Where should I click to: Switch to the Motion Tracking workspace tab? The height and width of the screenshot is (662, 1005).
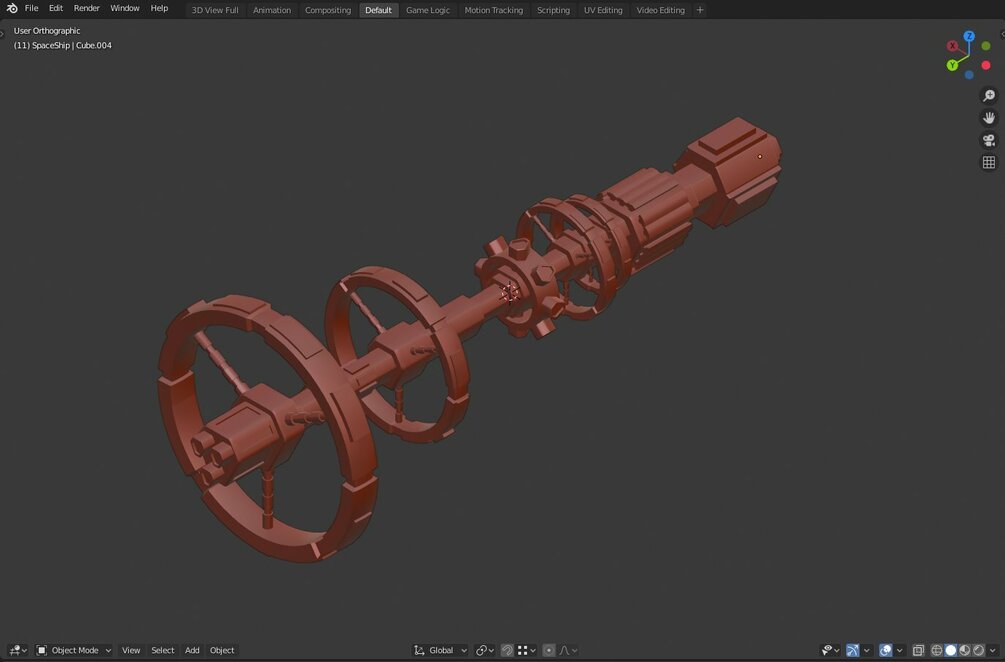tap(494, 10)
